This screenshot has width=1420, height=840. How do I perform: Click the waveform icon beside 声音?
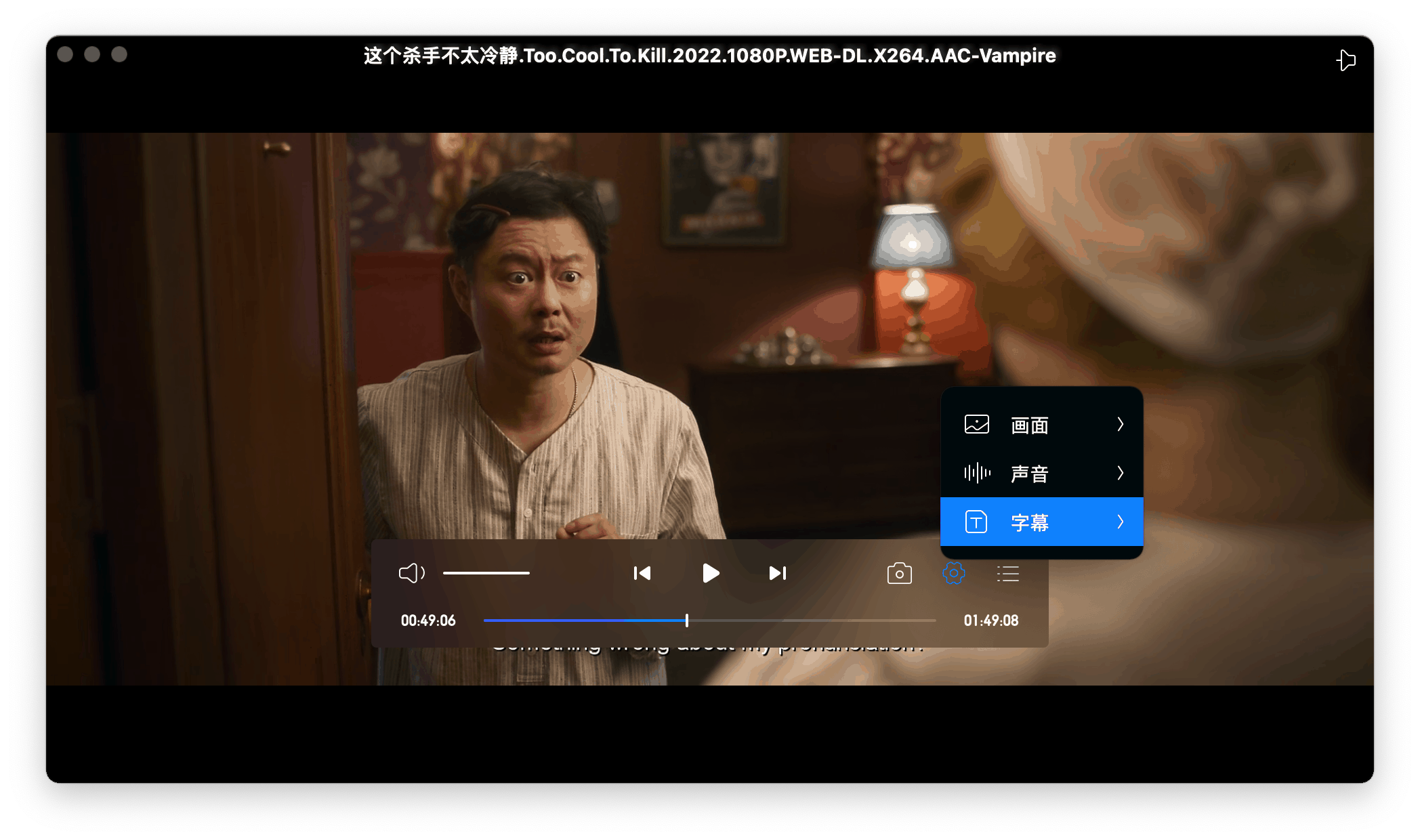[x=976, y=473]
